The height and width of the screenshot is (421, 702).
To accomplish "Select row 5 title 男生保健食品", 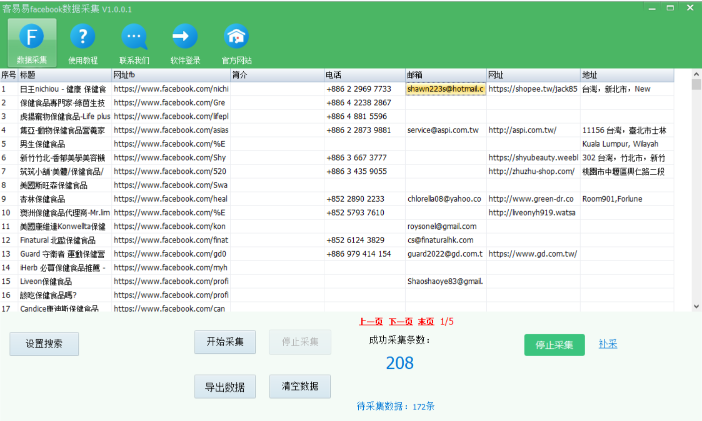I will 64,144.
